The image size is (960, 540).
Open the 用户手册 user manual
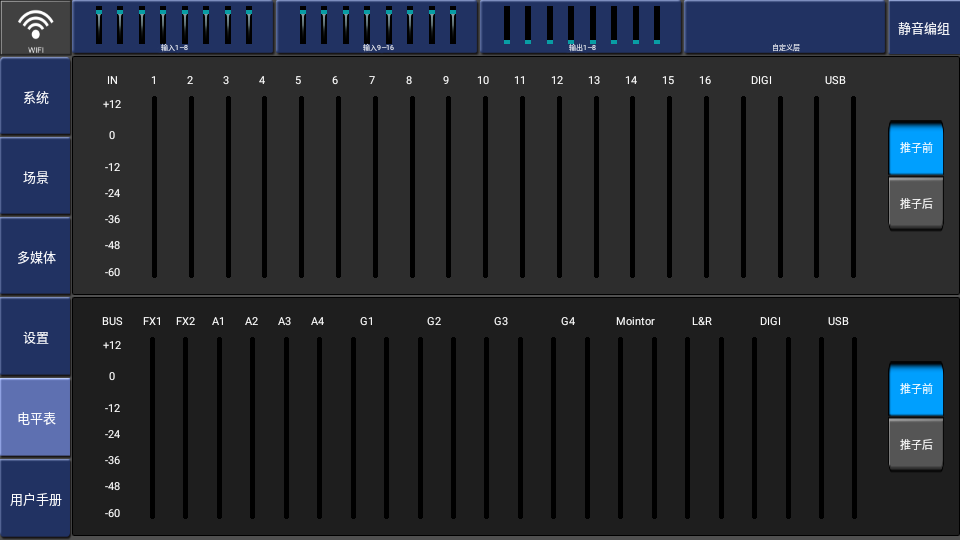pyautogui.click(x=36, y=499)
